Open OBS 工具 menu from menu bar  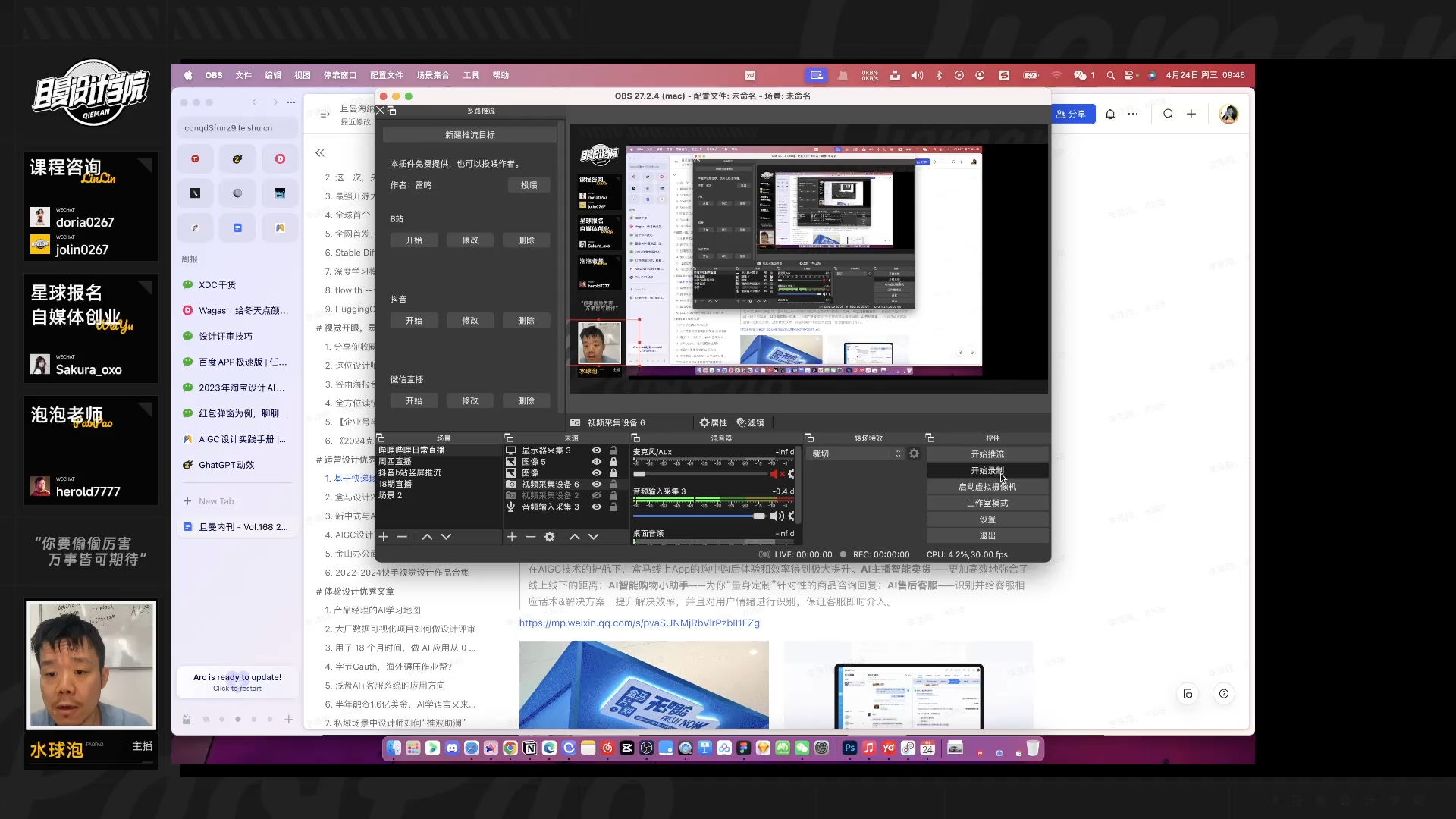(x=471, y=74)
